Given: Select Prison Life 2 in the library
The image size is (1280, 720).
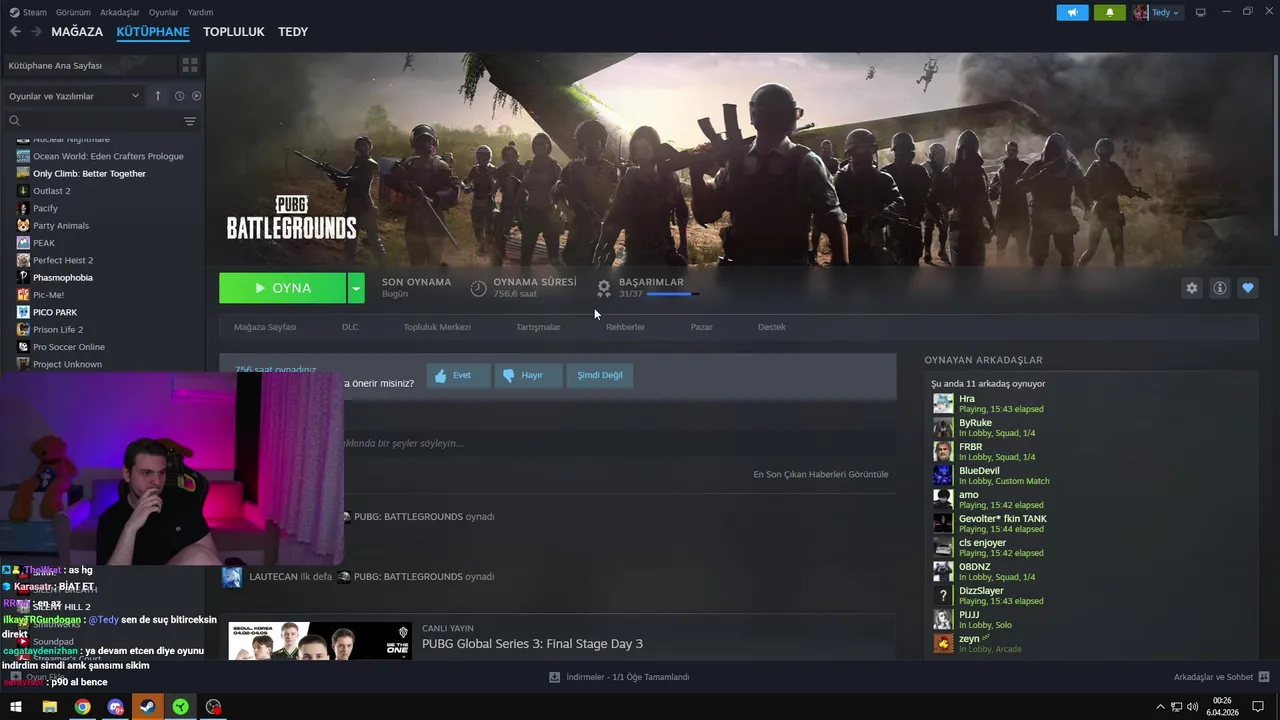Looking at the screenshot, I should coord(58,329).
